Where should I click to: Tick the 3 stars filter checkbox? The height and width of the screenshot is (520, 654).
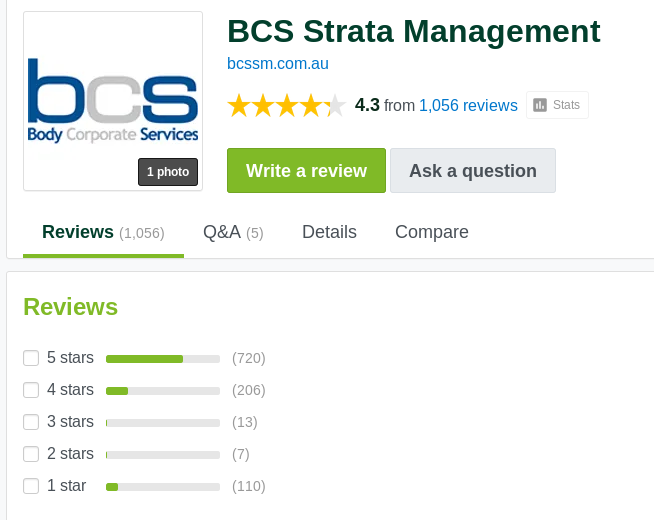[x=31, y=422]
